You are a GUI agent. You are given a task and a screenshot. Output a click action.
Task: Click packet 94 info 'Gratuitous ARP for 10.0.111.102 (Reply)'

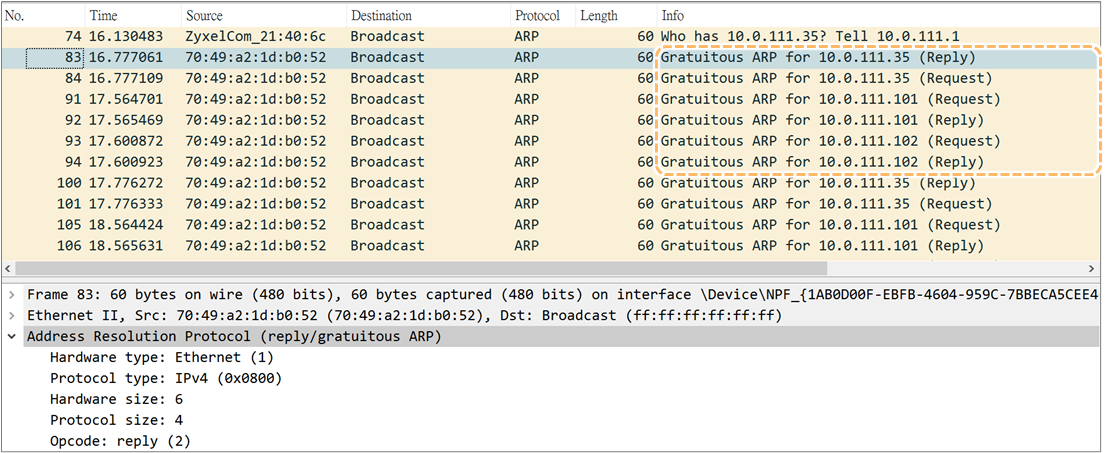pyautogui.click(x=822, y=162)
